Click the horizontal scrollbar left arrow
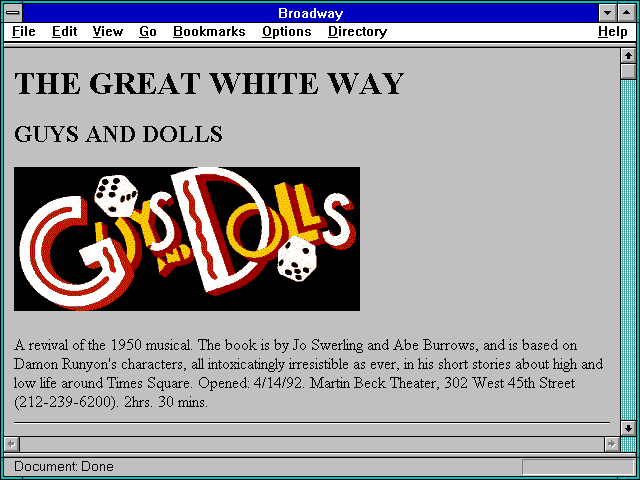Image resolution: width=640 pixels, height=480 pixels. pyautogui.click(x=11, y=444)
